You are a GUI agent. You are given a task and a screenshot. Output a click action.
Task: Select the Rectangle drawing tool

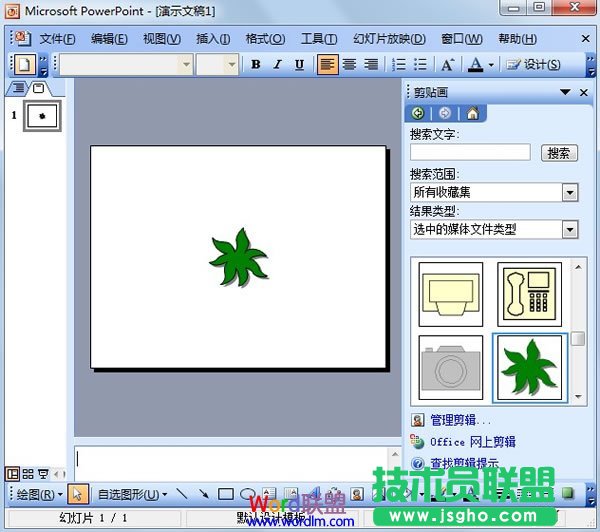[226, 494]
